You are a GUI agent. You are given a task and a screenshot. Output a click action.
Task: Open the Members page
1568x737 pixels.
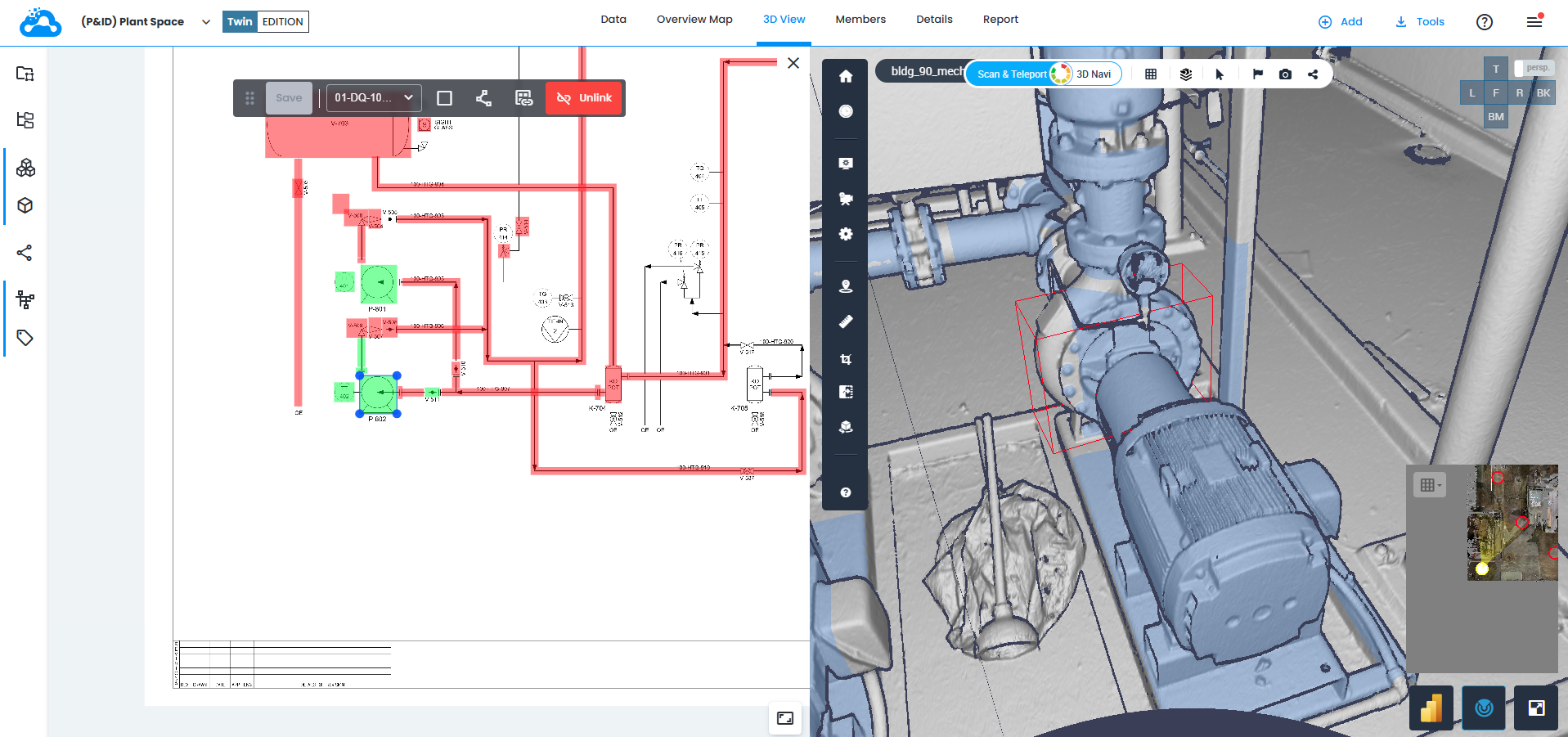click(860, 19)
